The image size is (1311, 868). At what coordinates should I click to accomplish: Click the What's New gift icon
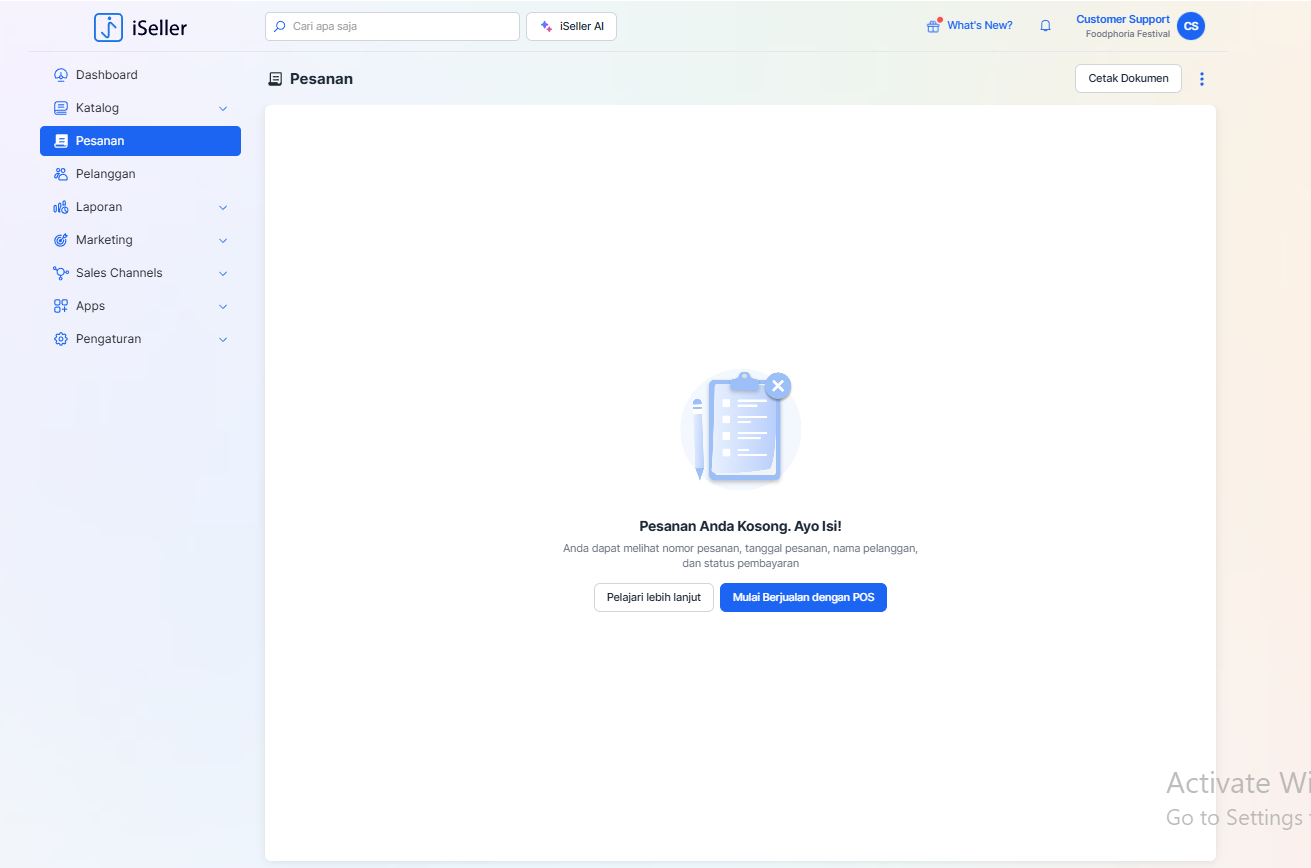point(933,26)
